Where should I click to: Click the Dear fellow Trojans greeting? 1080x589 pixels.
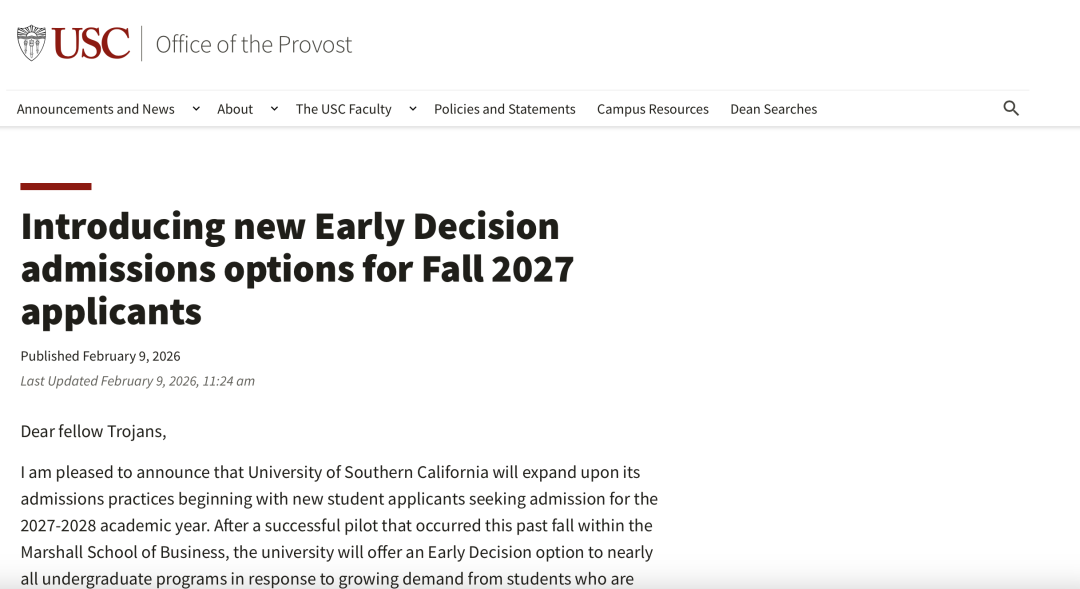94,431
